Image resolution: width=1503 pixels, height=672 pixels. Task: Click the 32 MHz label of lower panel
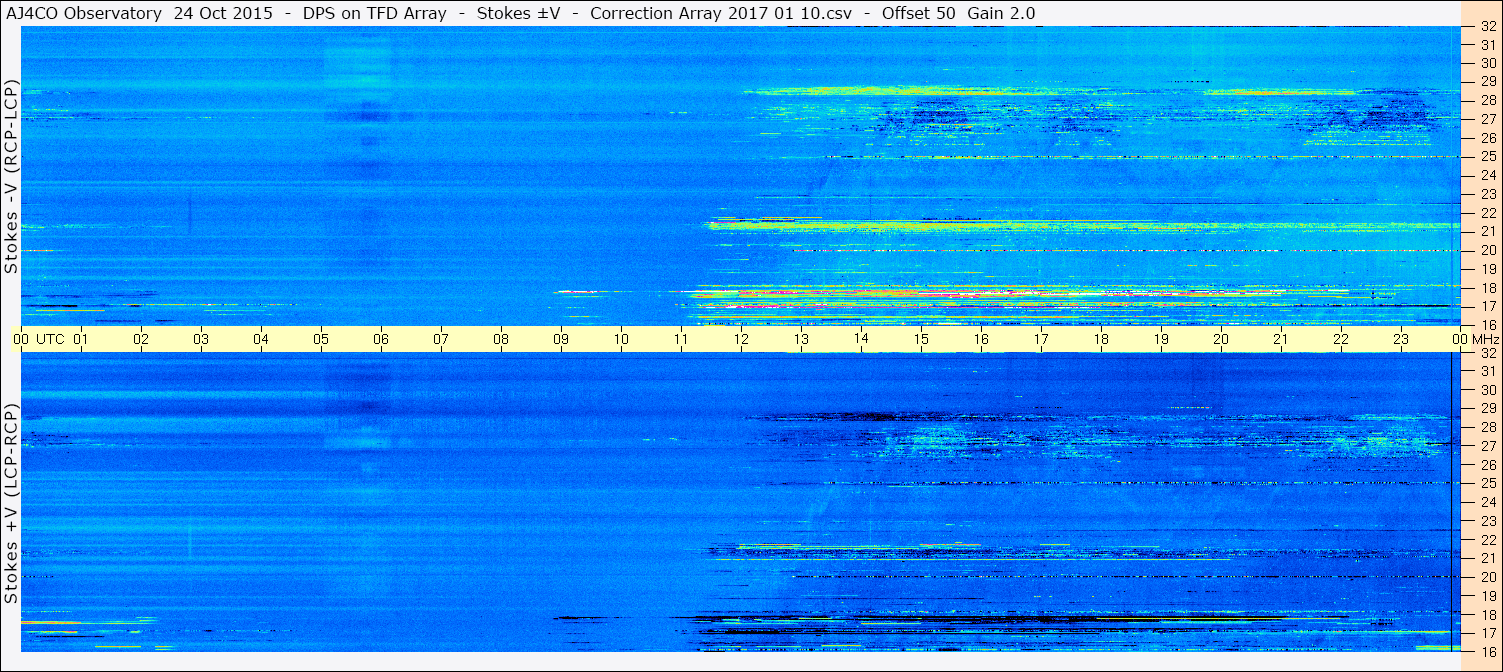click(x=1487, y=354)
